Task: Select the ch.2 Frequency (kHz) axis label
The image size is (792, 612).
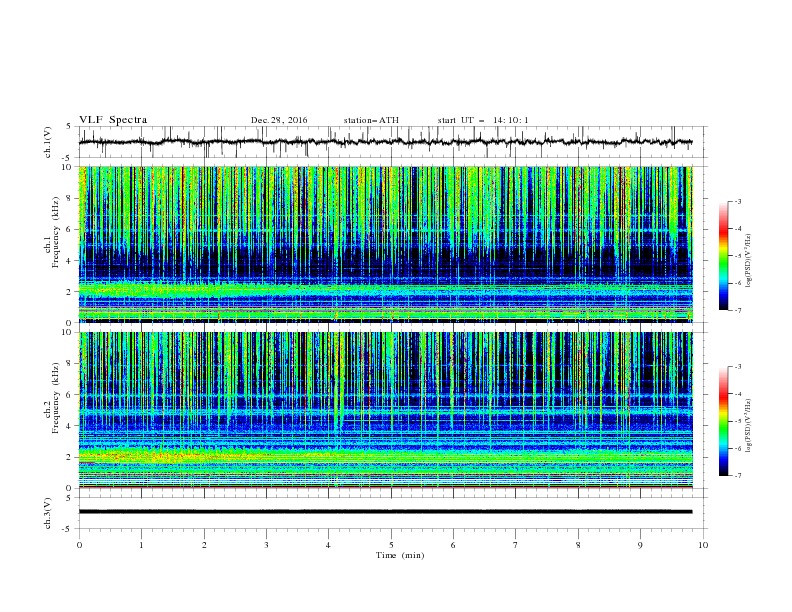Action: tap(52, 398)
